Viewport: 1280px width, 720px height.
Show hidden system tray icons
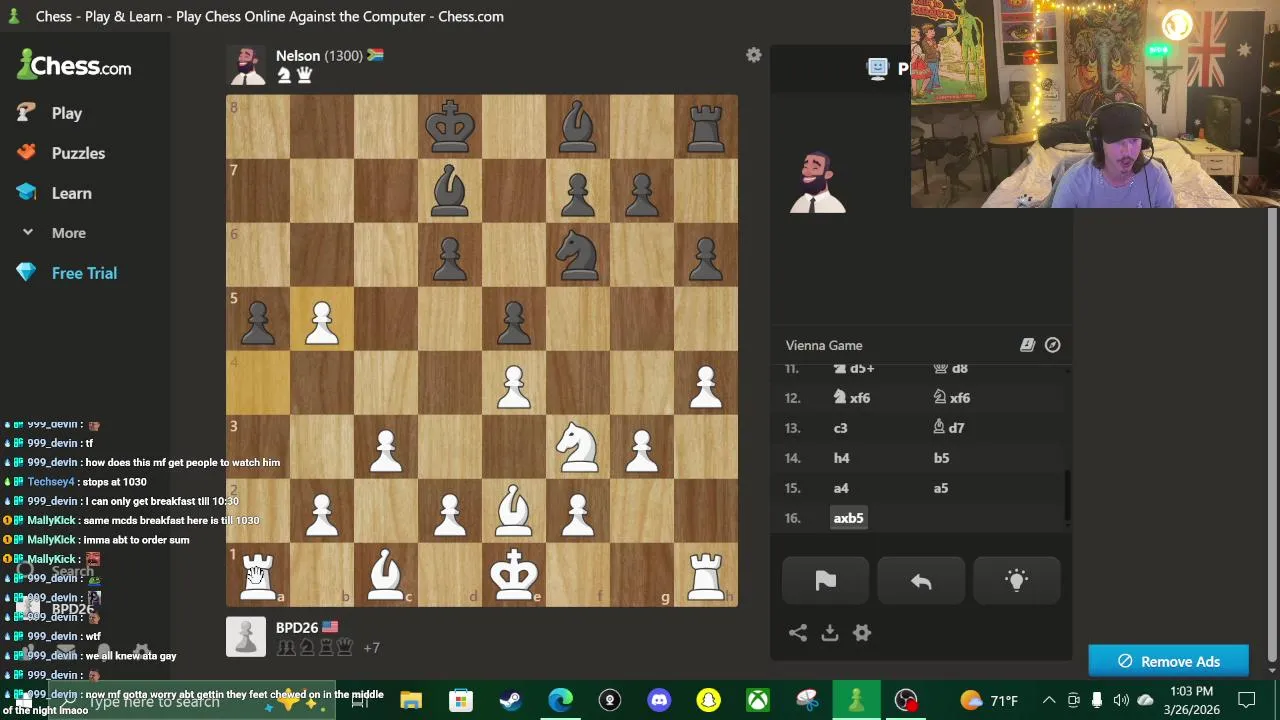(1049, 700)
